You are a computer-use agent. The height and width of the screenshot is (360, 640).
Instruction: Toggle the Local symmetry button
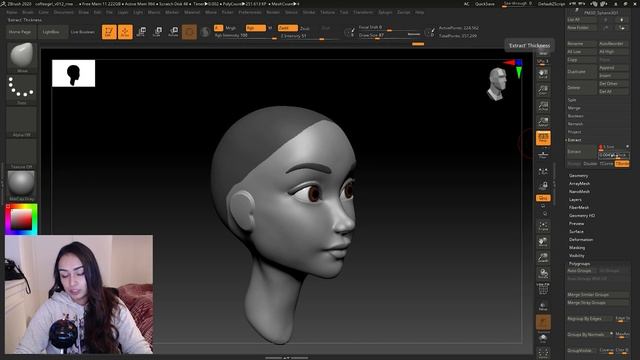point(543,172)
